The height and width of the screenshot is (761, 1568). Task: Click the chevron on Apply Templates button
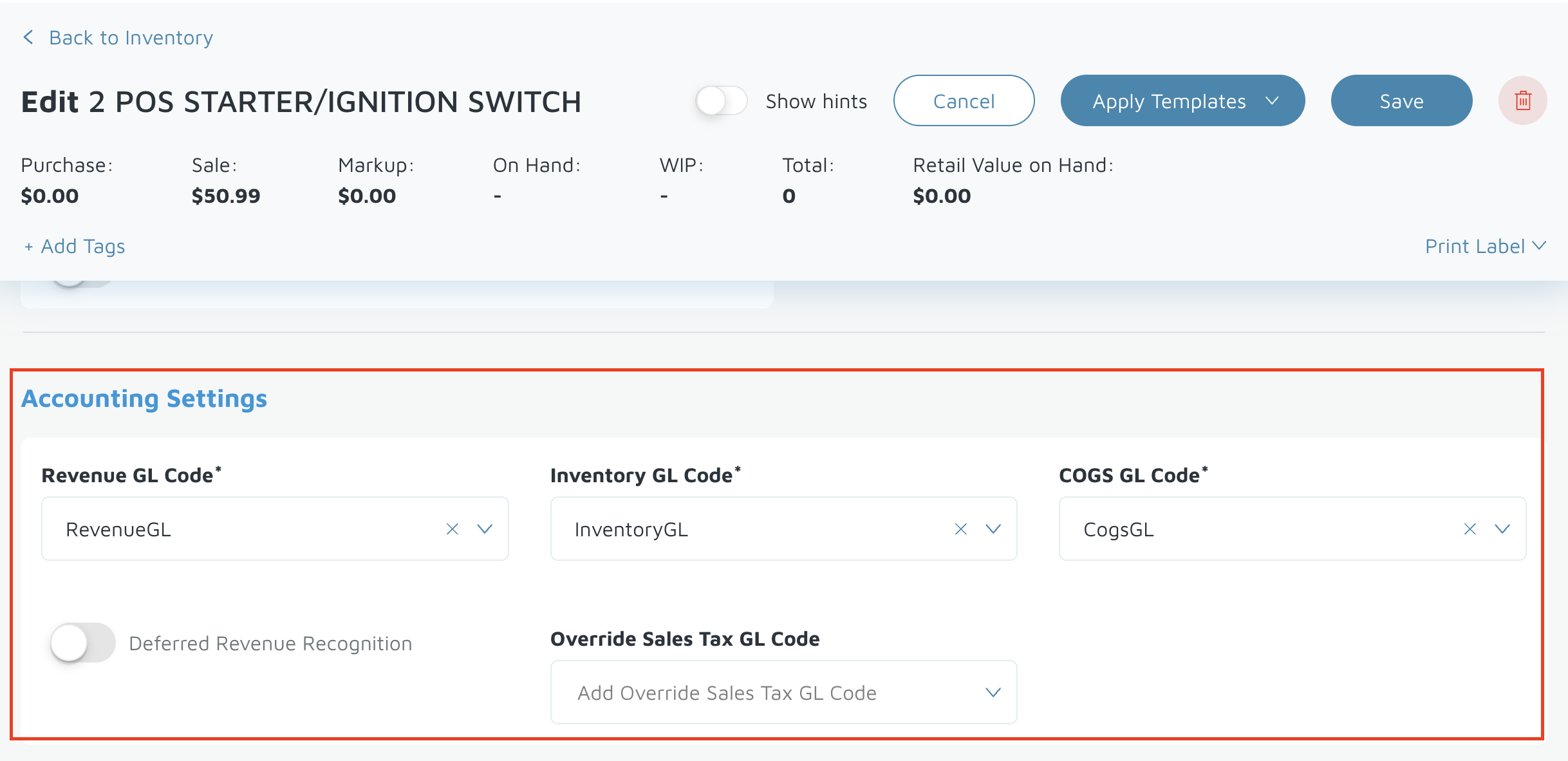pos(1272,101)
